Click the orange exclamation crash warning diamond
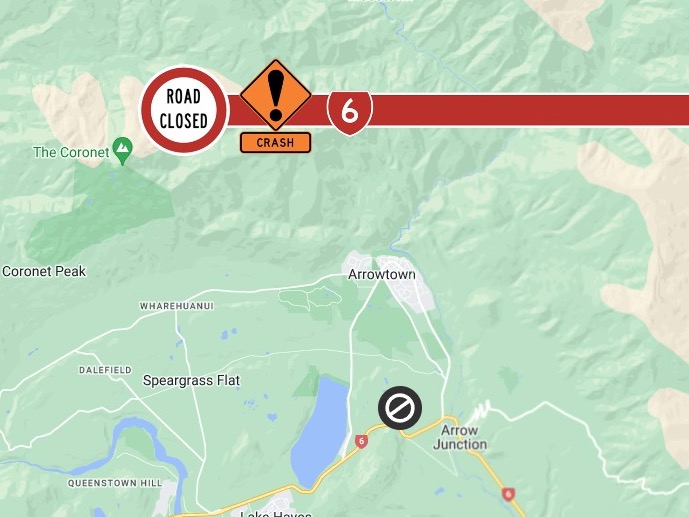This screenshot has width=689, height=517. (x=276, y=95)
